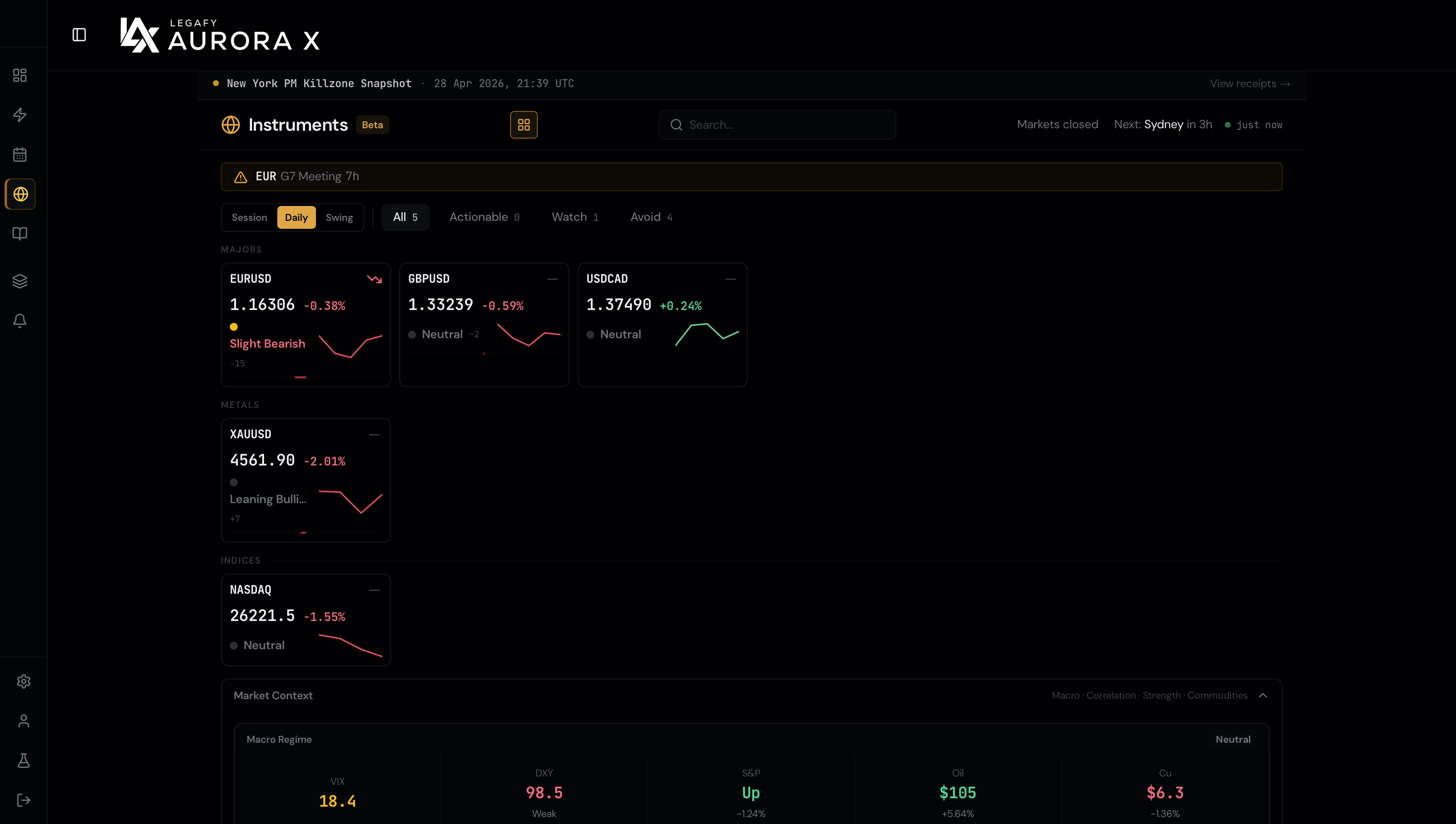Image resolution: width=1456 pixels, height=824 pixels.
Task: Open the NASDAQ instrument card
Action: tap(306, 619)
